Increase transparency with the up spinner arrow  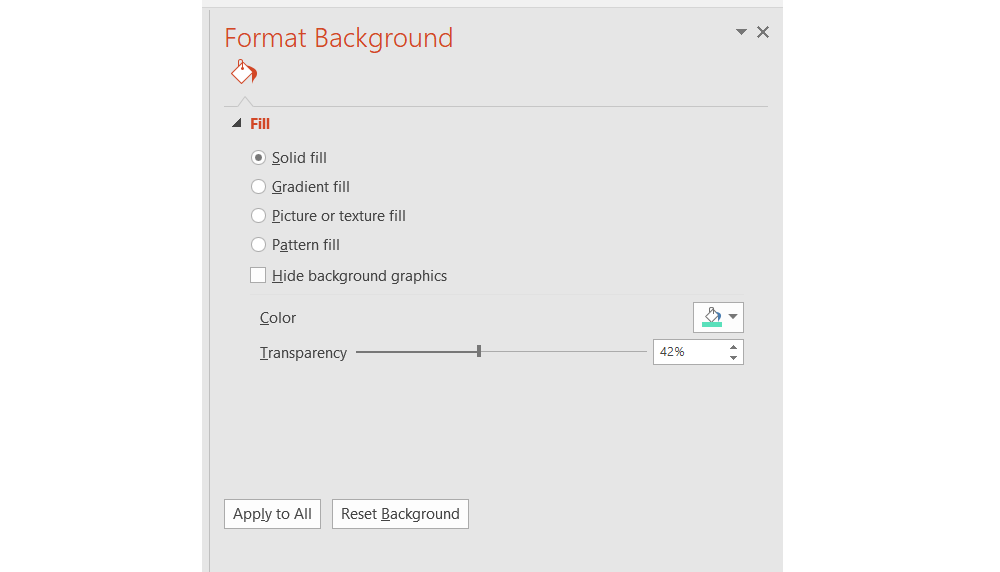(x=734, y=347)
